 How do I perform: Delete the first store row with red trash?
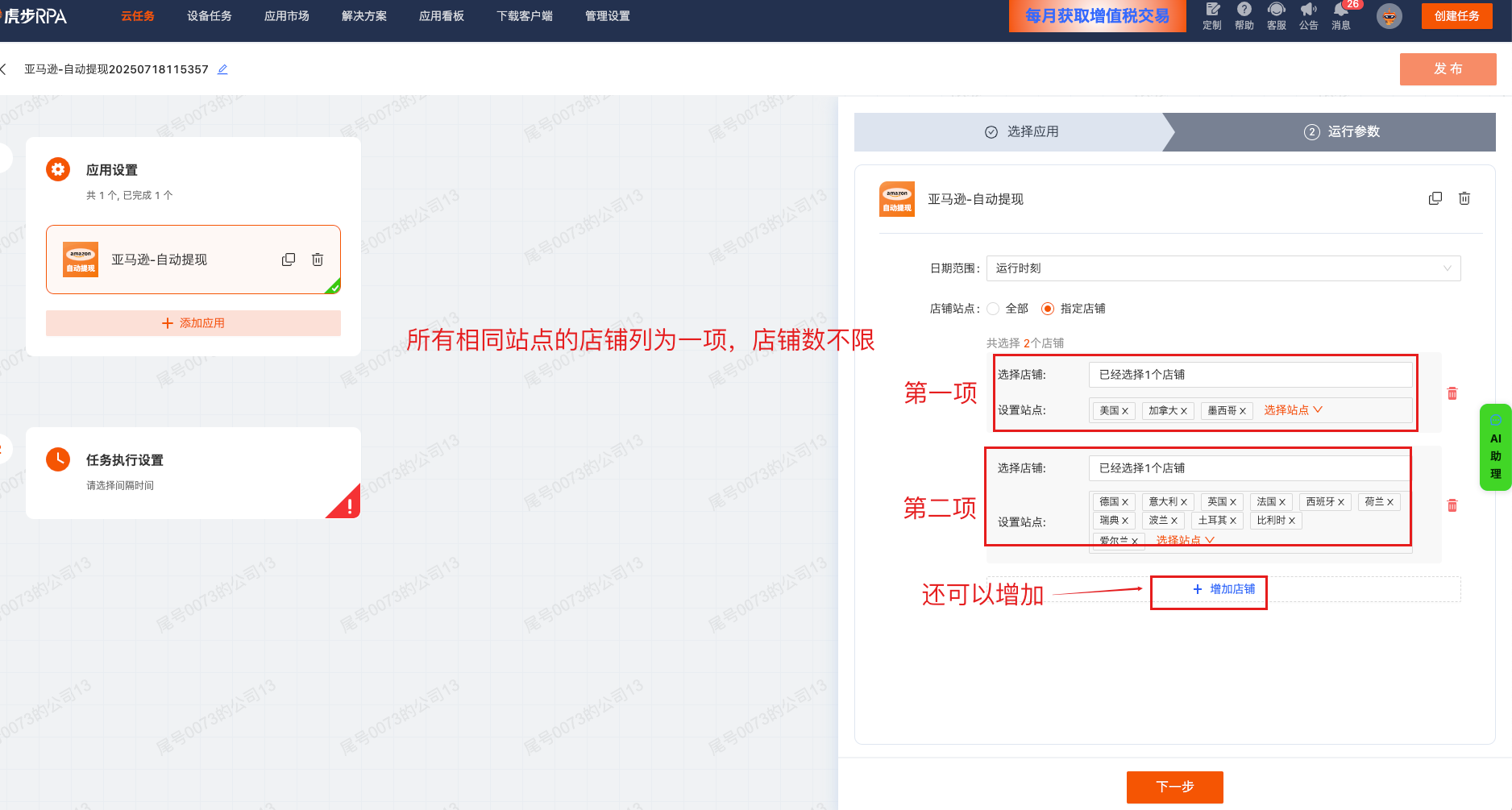pos(1452,393)
